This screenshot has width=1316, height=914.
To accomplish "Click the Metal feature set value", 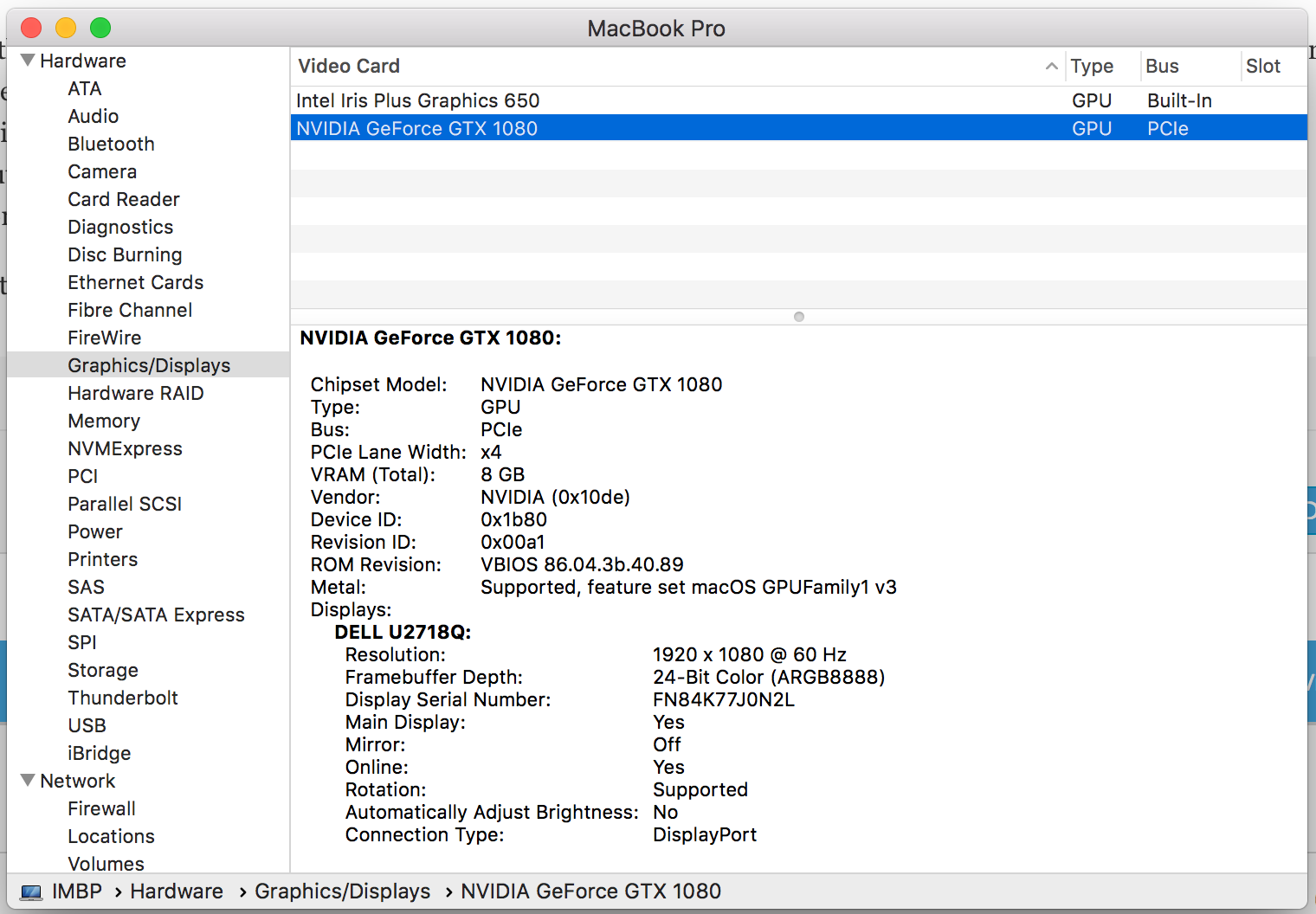I will 688,587.
